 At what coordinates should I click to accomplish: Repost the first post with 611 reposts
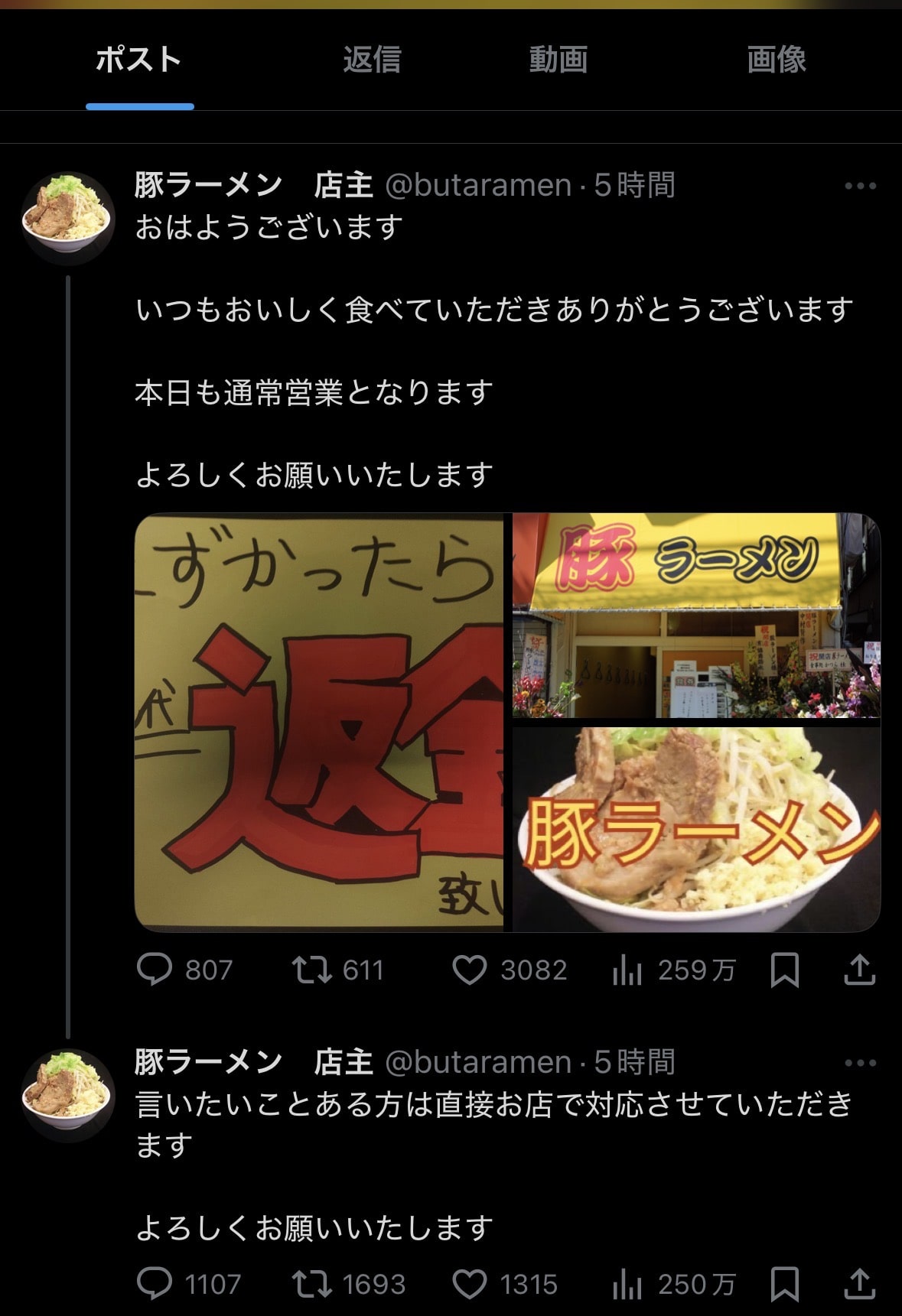coord(337,970)
